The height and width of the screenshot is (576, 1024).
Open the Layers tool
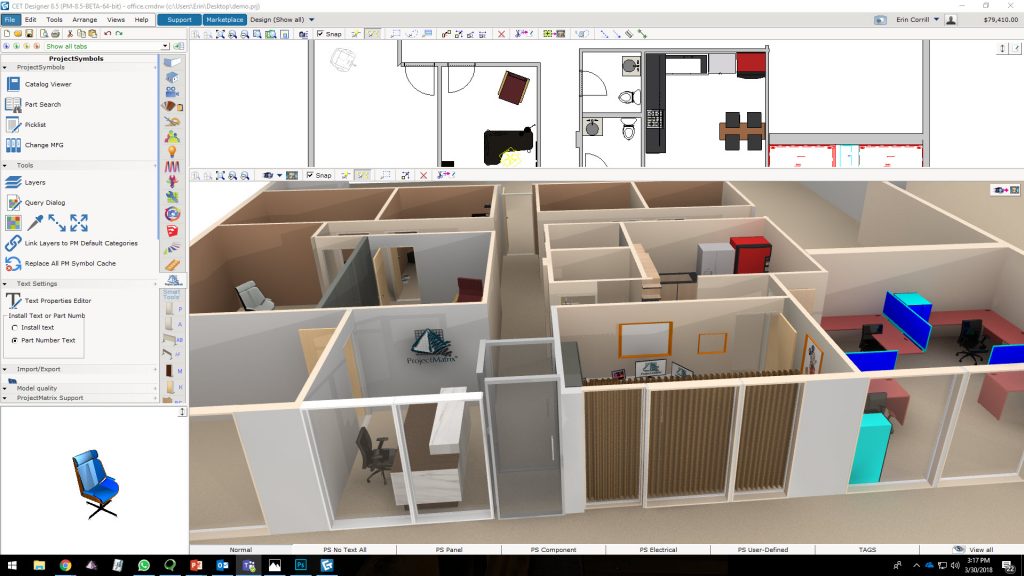pos(34,183)
